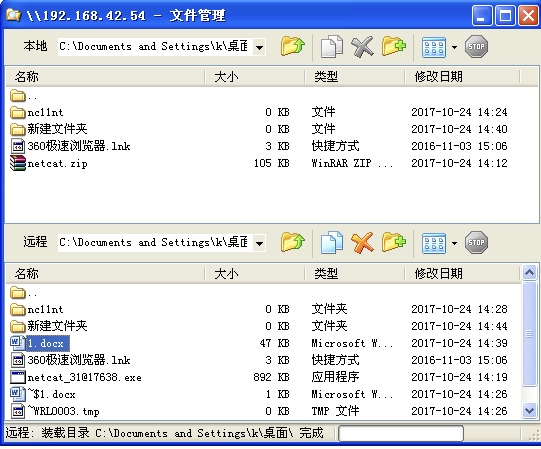Sort remote list by 名称 column
The height and width of the screenshot is (449, 541).
coord(105,274)
